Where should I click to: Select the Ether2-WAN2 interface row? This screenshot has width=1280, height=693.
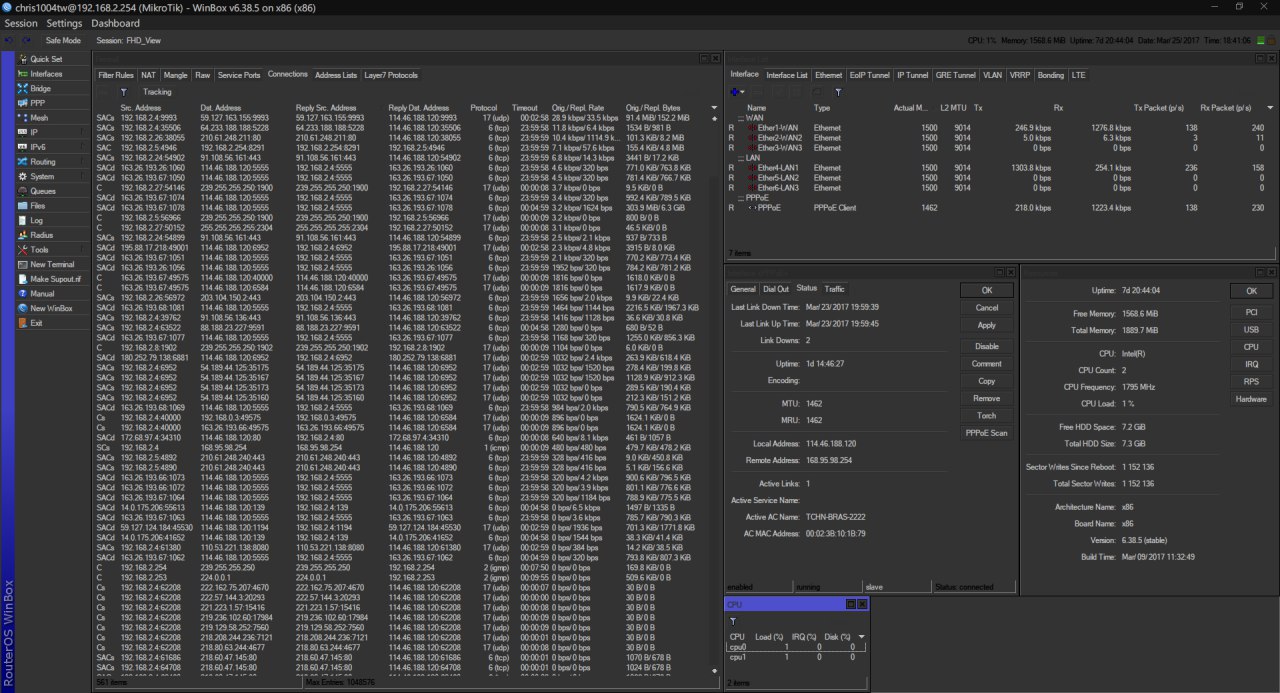pyautogui.click(x=1000, y=138)
